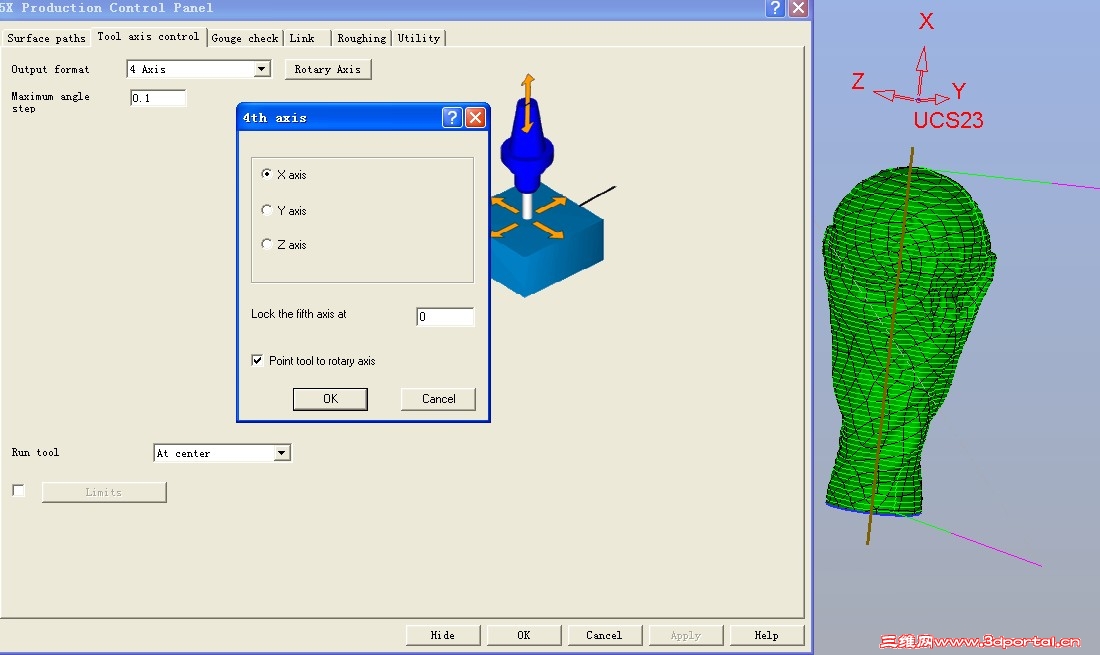Open the Output format dropdown
Screen dimensions: 1100x655
point(262,69)
